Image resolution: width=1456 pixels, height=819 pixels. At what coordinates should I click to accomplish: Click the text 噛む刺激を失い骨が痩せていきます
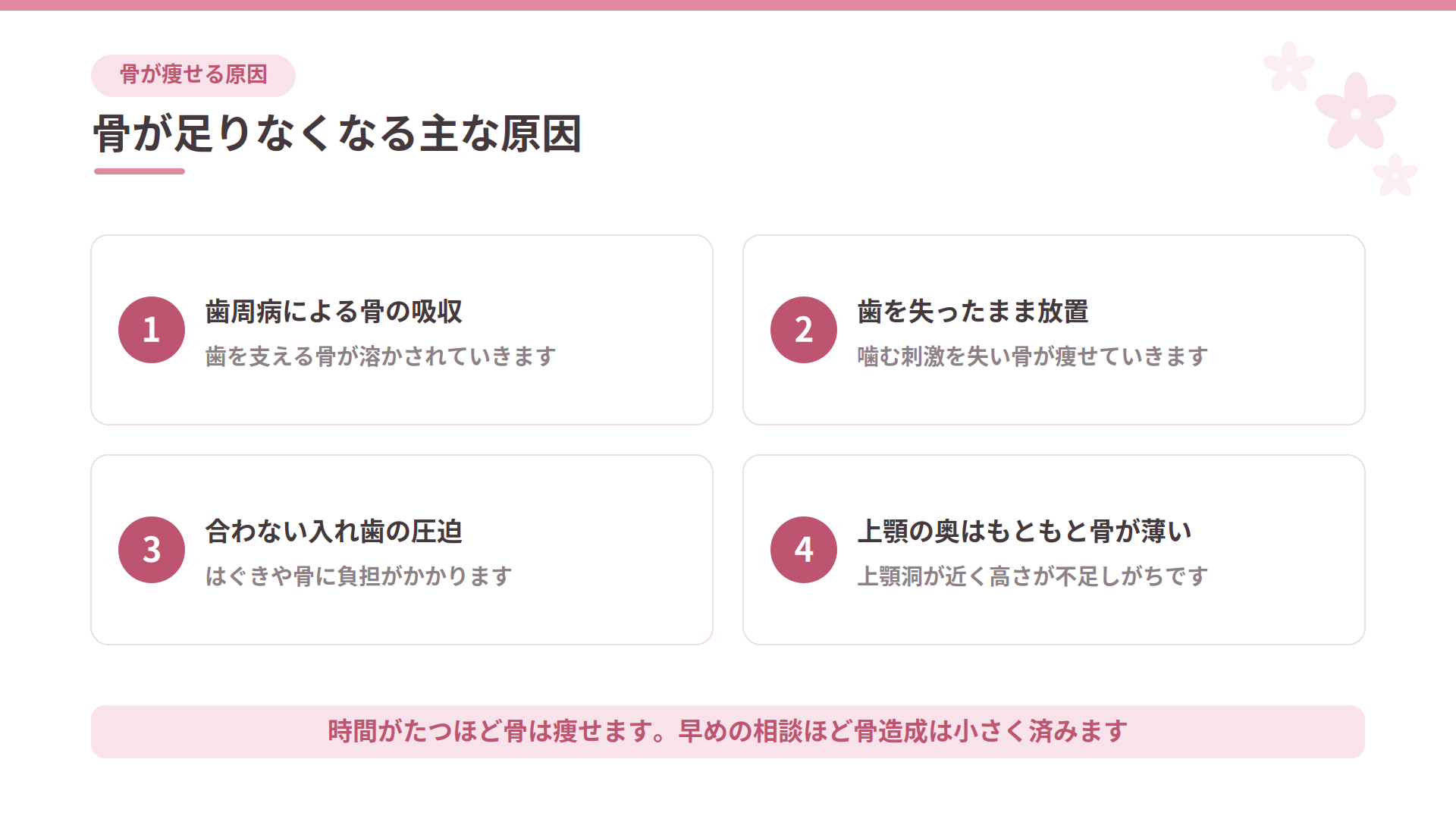[1033, 356]
